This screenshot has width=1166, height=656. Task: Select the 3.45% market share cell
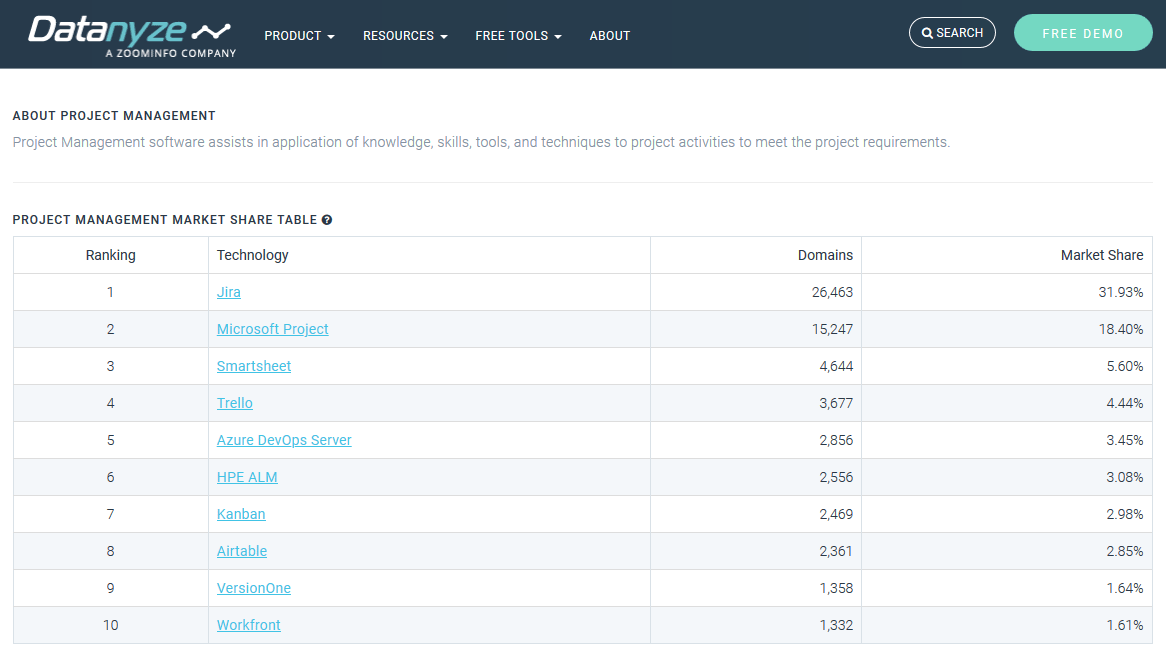pos(1007,440)
